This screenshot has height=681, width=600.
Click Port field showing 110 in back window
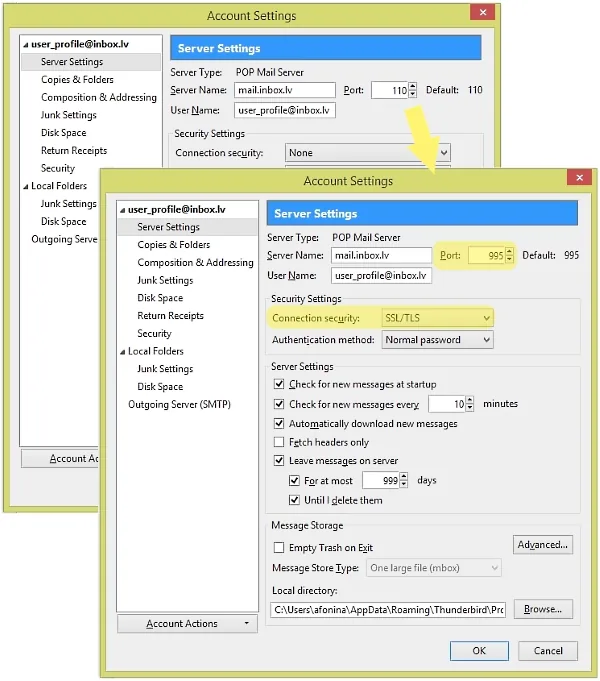point(390,90)
